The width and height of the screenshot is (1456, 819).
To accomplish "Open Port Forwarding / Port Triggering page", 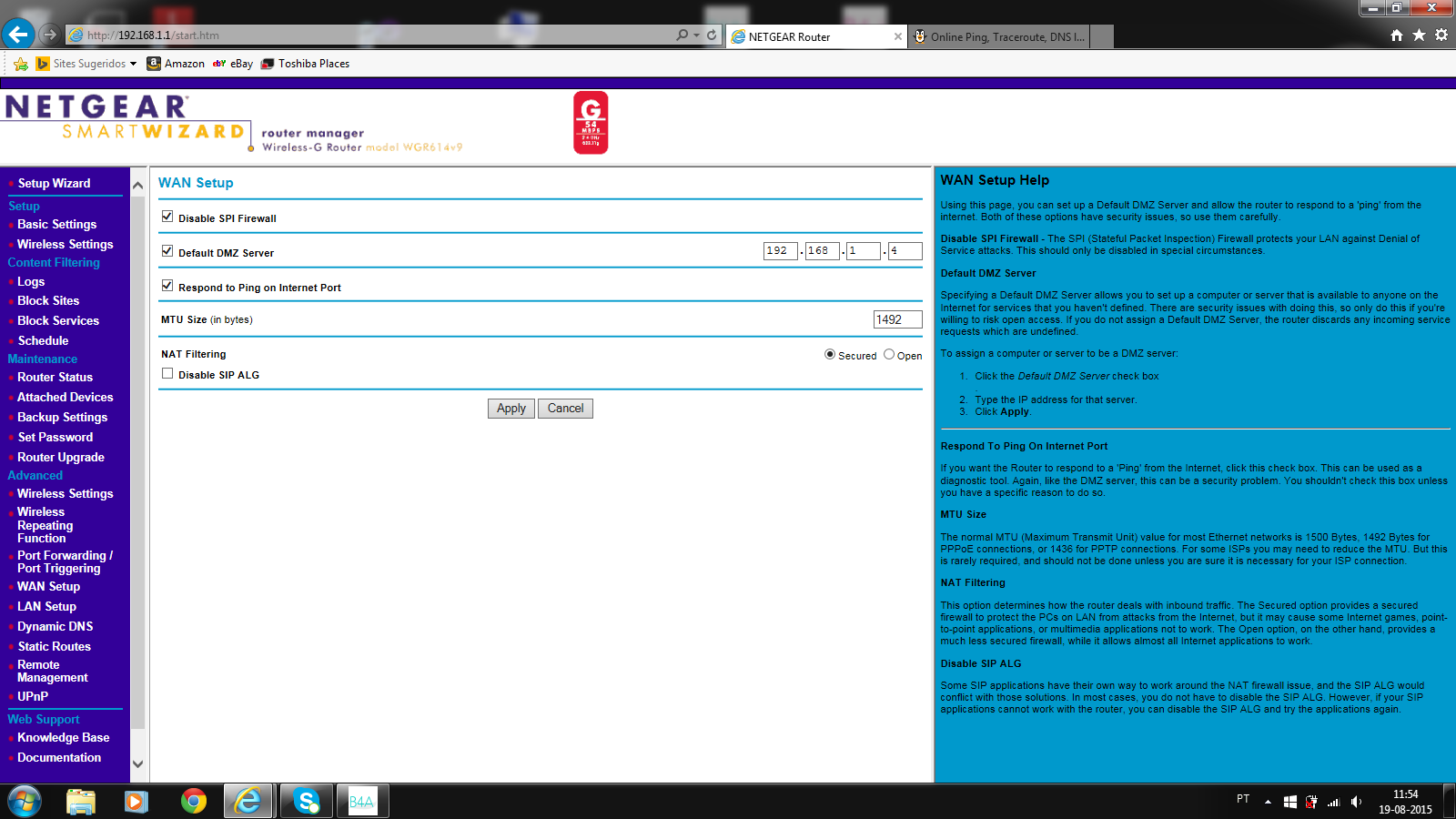I will (65, 561).
